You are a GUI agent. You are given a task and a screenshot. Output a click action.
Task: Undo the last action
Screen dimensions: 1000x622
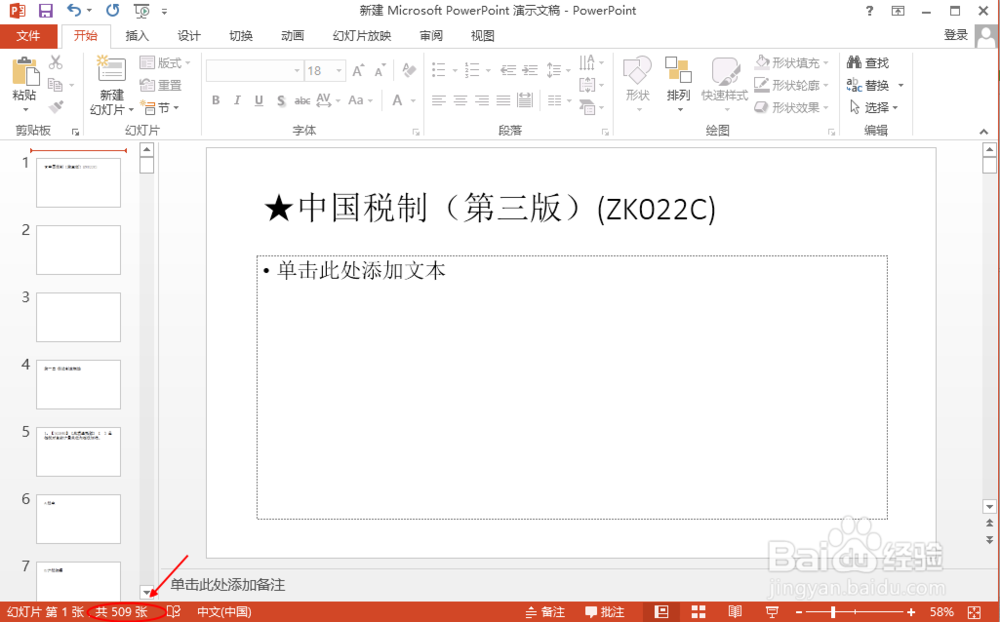[75, 11]
